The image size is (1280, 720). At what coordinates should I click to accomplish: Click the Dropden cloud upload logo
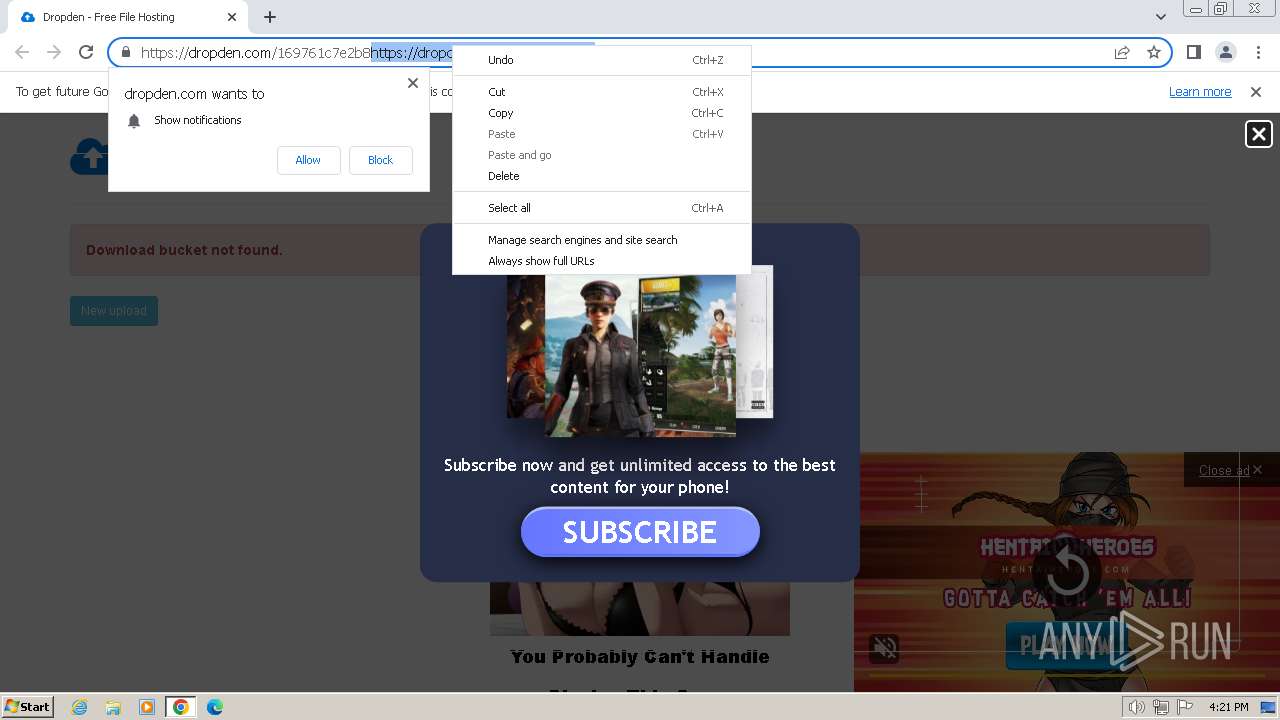pos(89,156)
